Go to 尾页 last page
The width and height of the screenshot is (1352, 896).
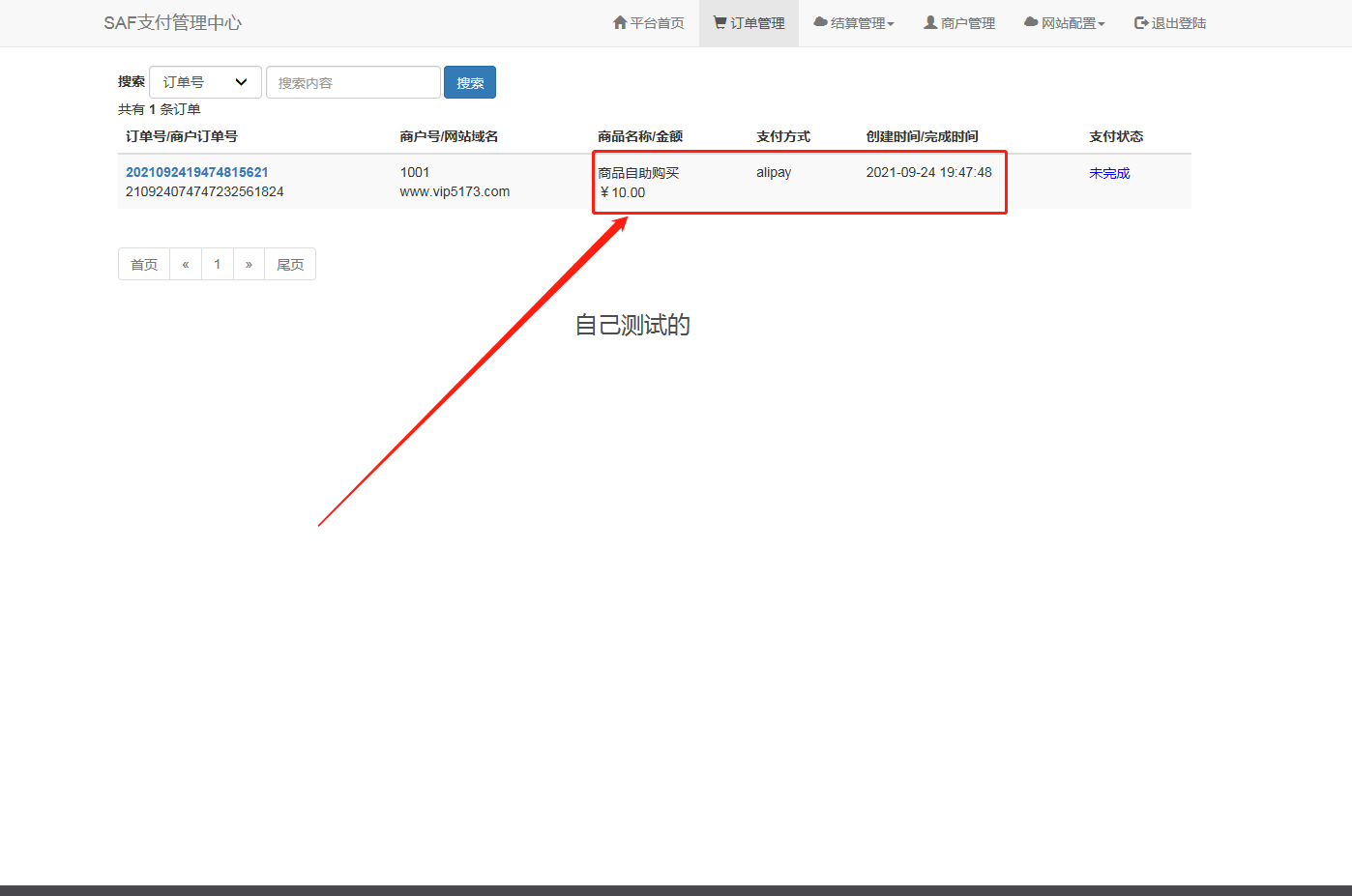[x=289, y=263]
